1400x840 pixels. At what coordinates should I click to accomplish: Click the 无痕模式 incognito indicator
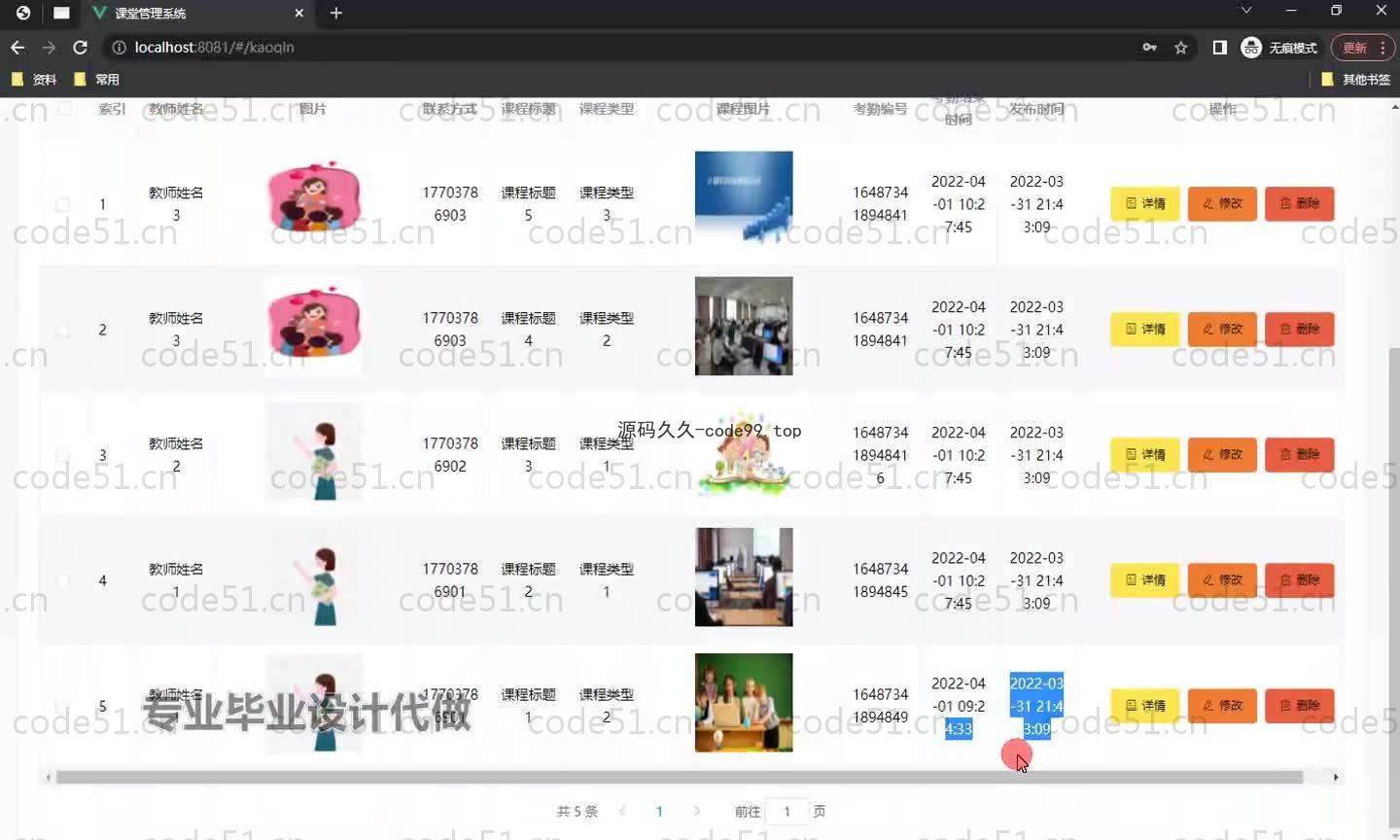point(1278,47)
